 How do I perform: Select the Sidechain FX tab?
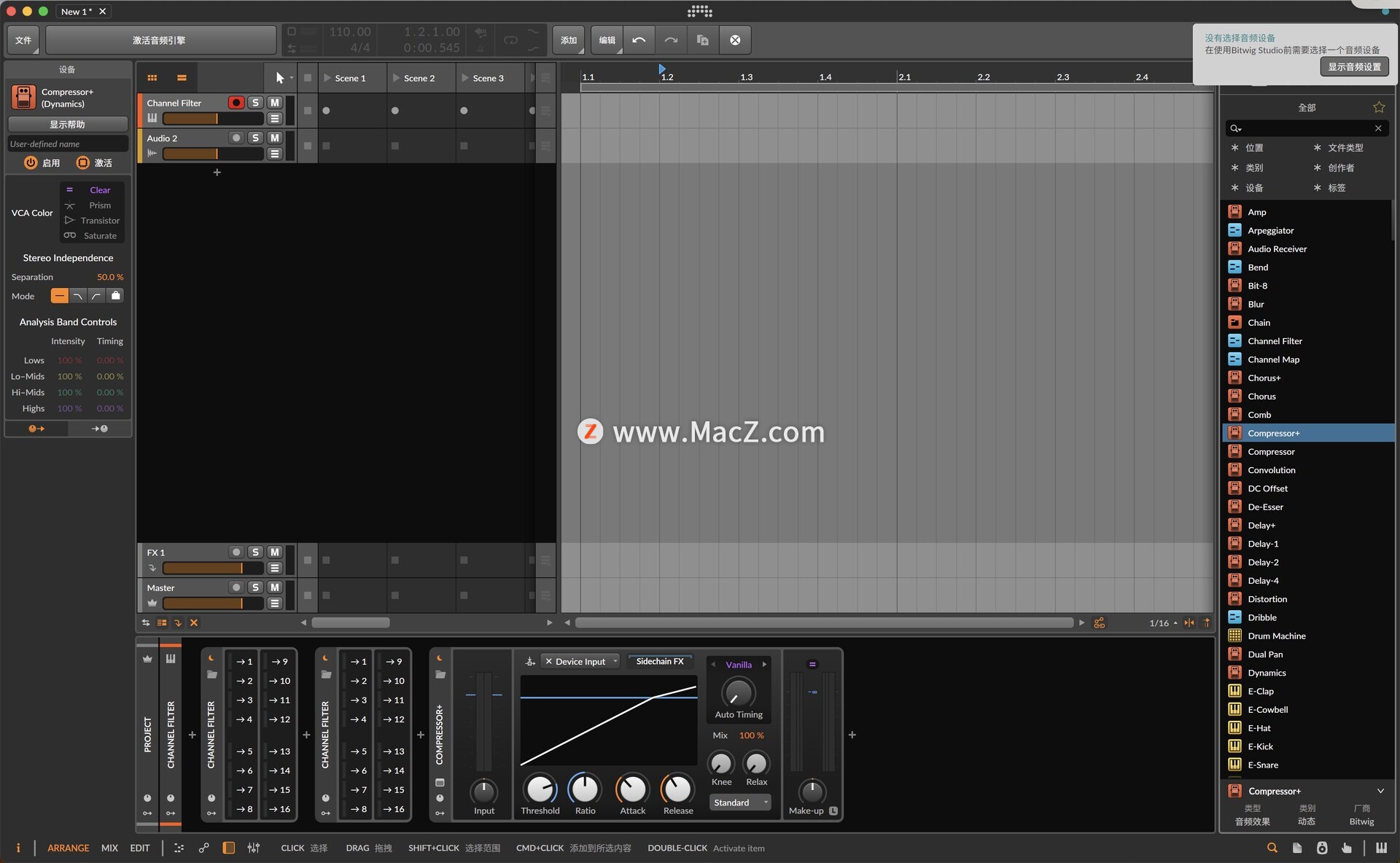coord(660,661)
